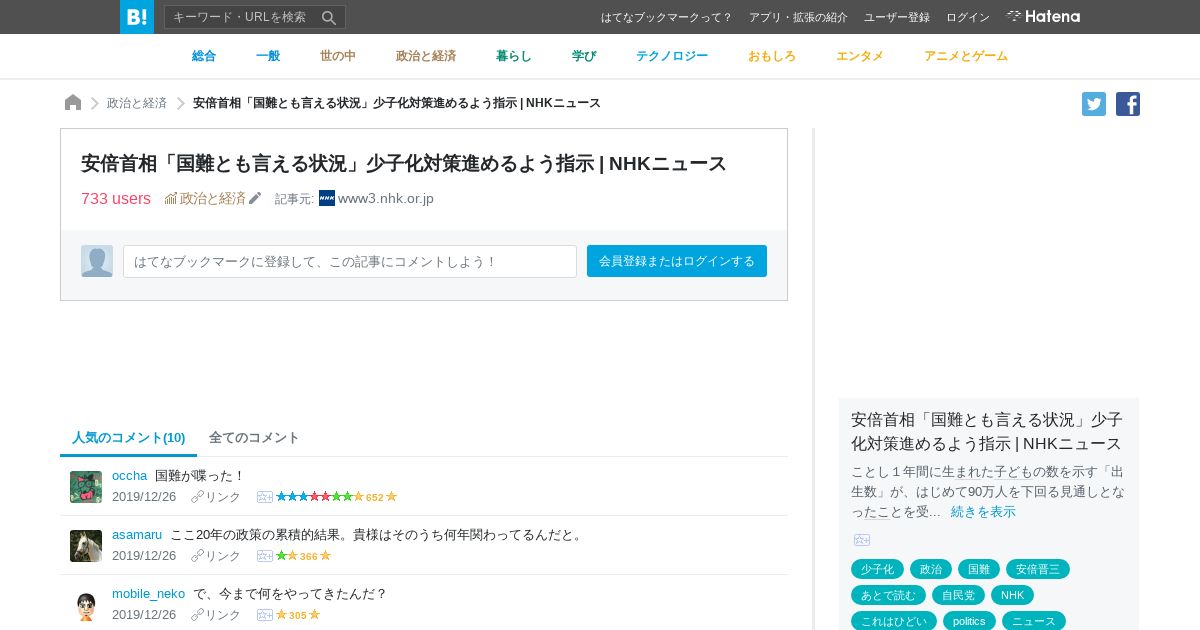Open asamaru's username link

[137, 534]
